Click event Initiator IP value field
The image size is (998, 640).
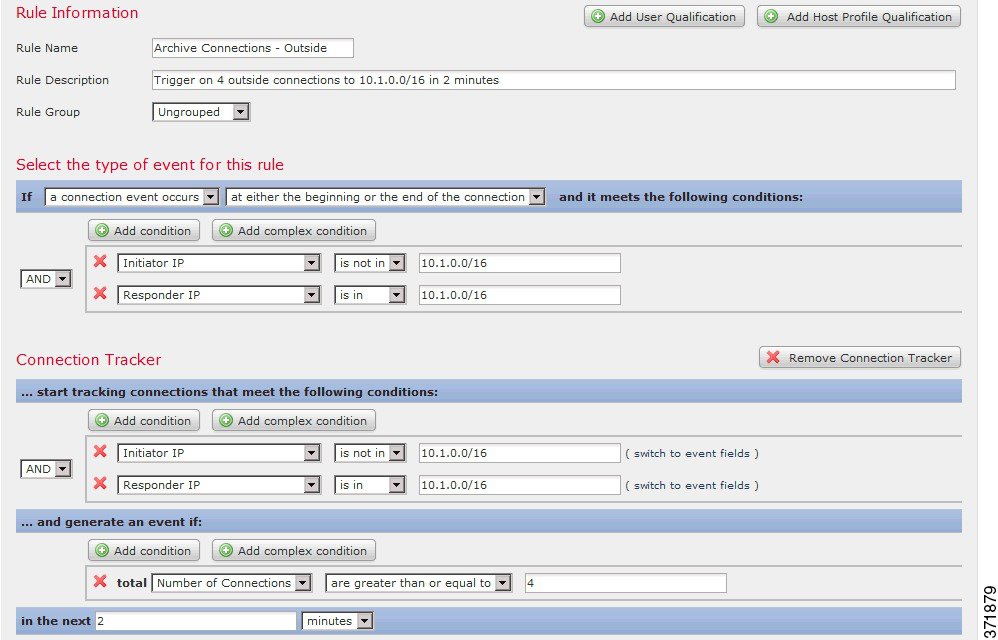[x=519, y=263]
